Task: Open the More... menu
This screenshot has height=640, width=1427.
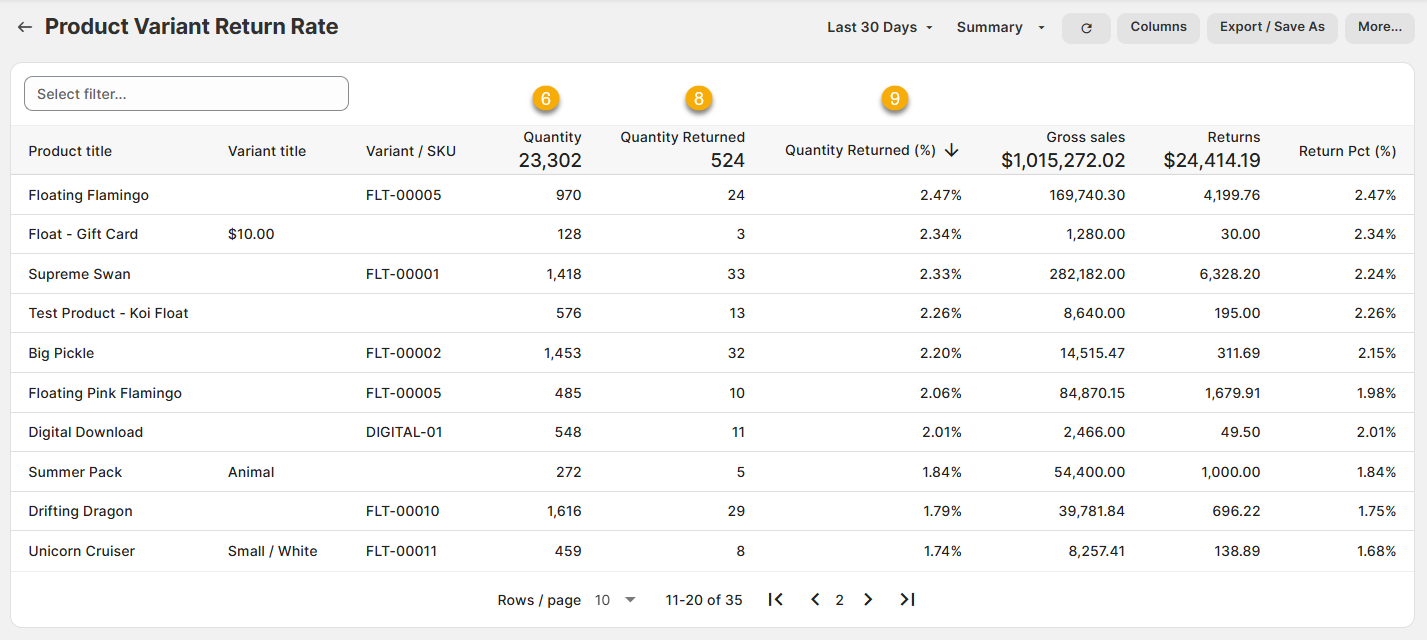Action: click(x=1379, y=27)
